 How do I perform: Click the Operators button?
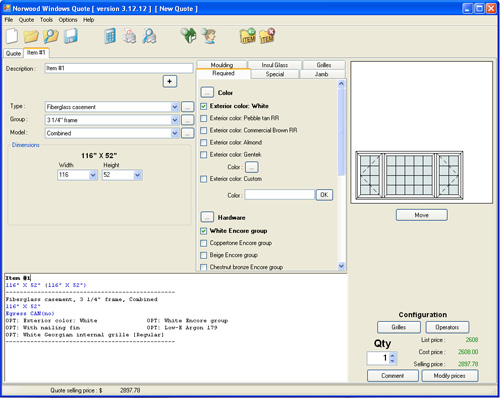click(447, 327)
